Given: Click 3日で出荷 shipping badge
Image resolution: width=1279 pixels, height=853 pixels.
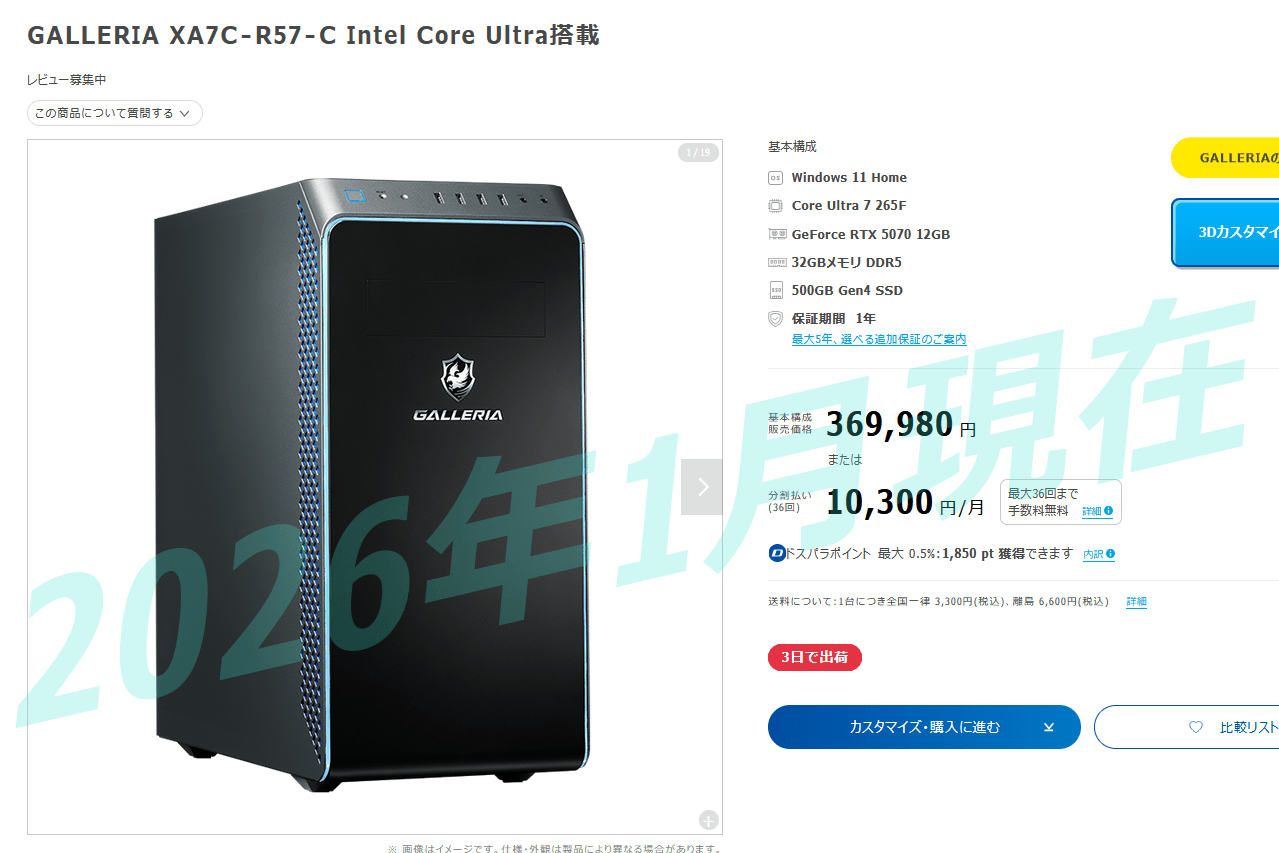Looking at the screenshot, I should pos(815,658).
